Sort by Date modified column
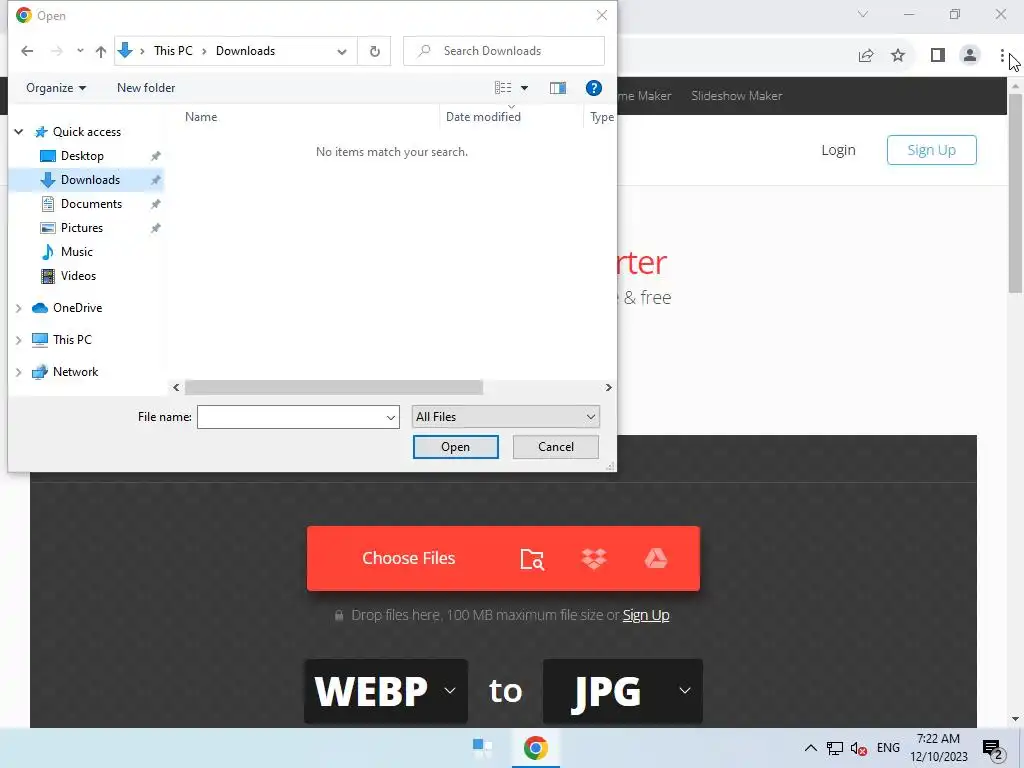The width and height of the screenshot is (1024, 768). point(483,117)
